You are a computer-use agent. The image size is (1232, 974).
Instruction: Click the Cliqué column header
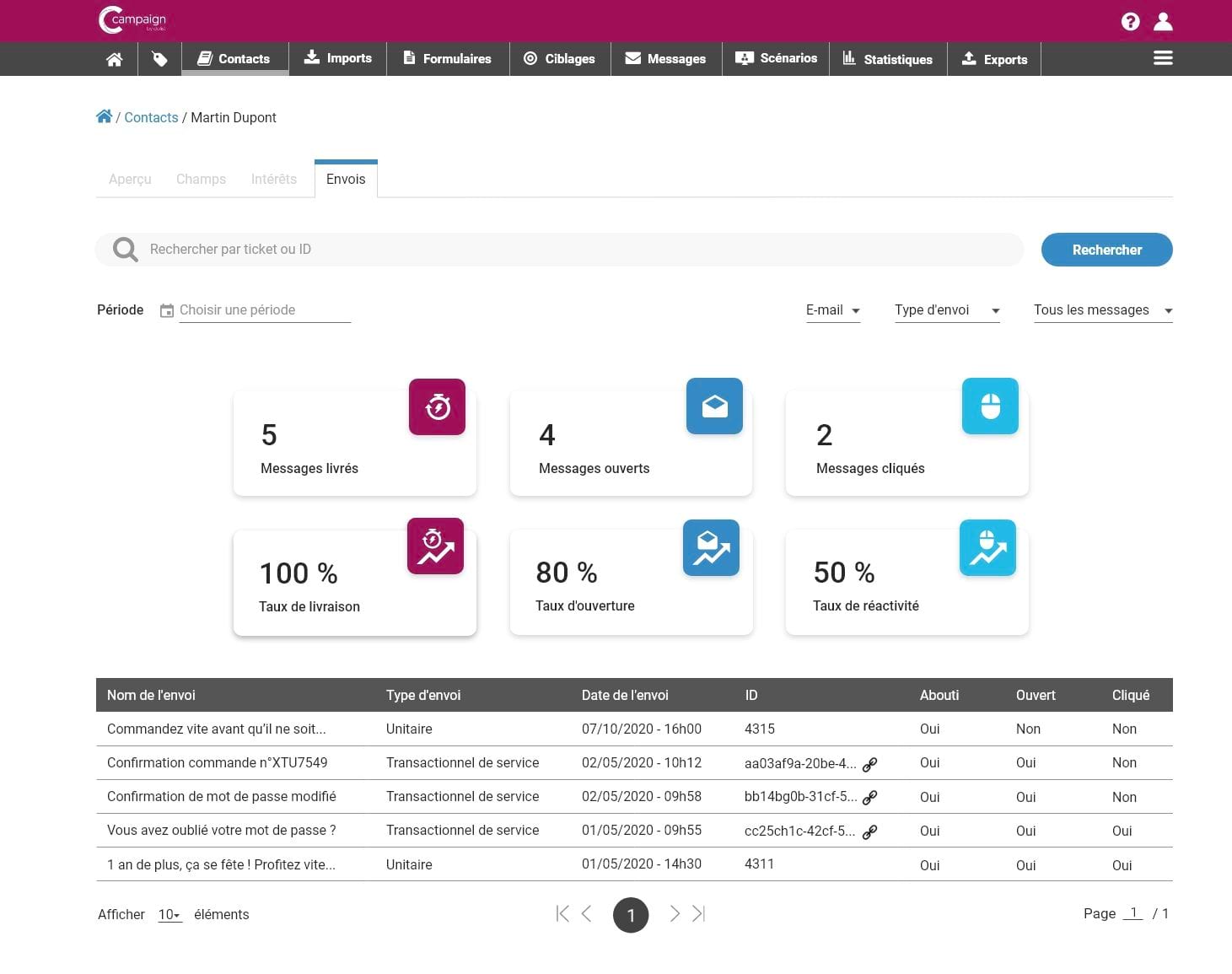1131,695
